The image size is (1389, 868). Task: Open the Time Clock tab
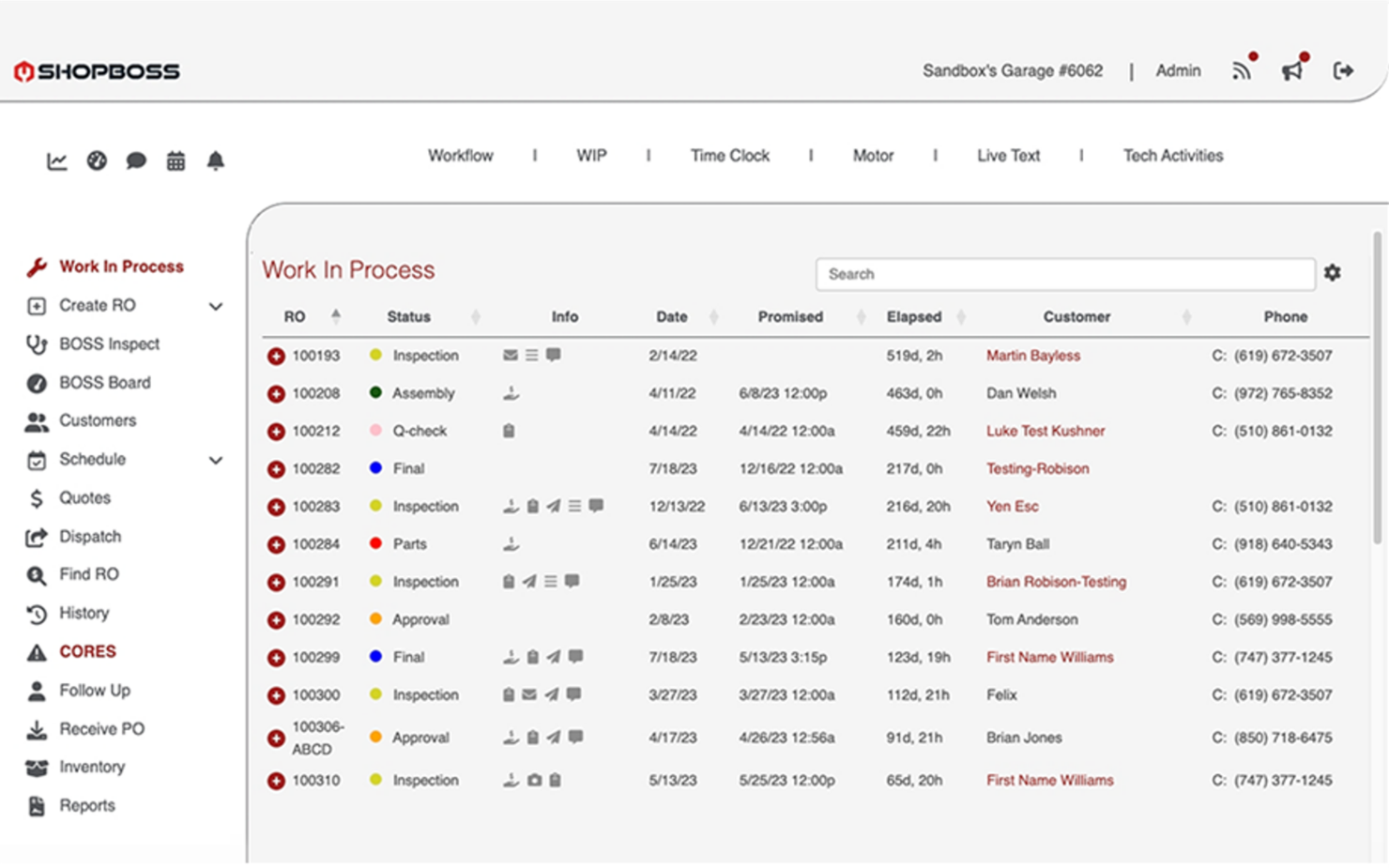point(730,156)
